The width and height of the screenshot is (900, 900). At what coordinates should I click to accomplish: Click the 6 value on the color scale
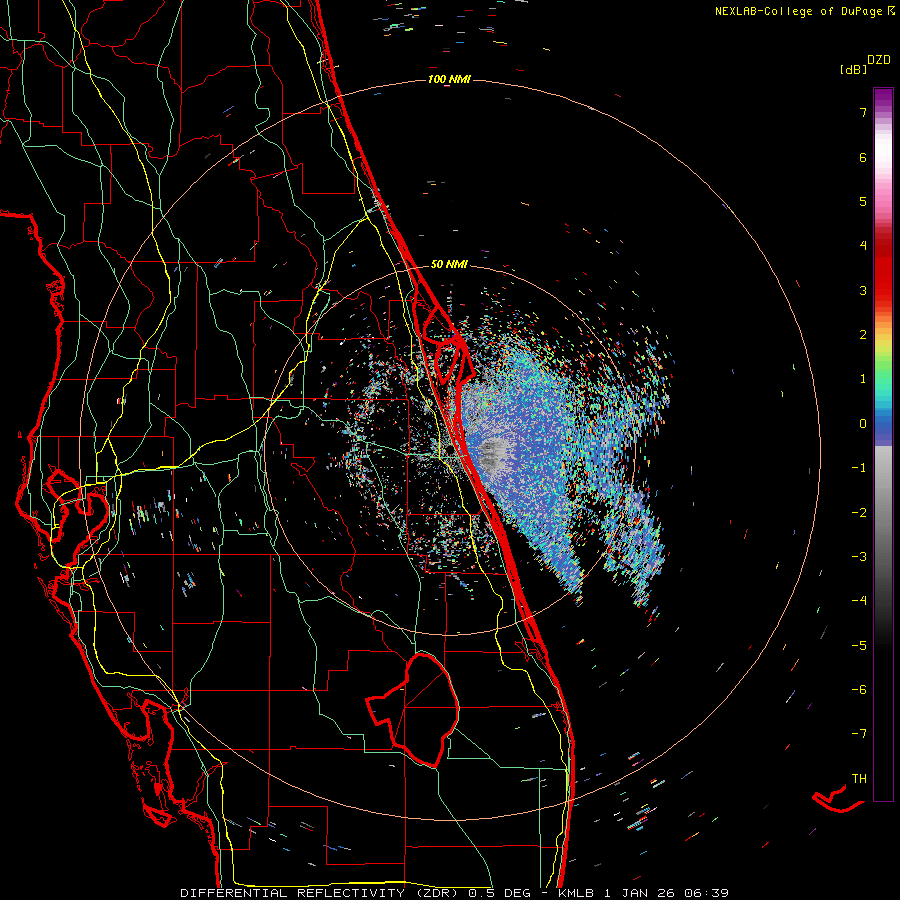point(863,157)
